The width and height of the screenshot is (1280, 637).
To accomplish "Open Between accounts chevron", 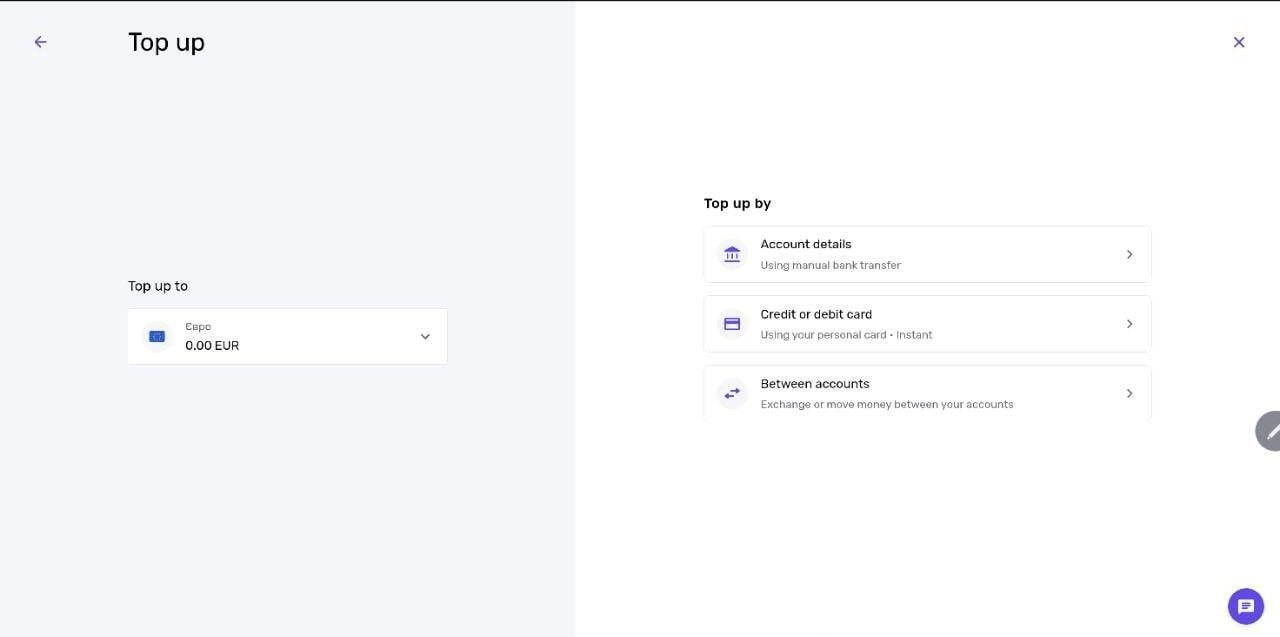I will [x=1130, y=394].
